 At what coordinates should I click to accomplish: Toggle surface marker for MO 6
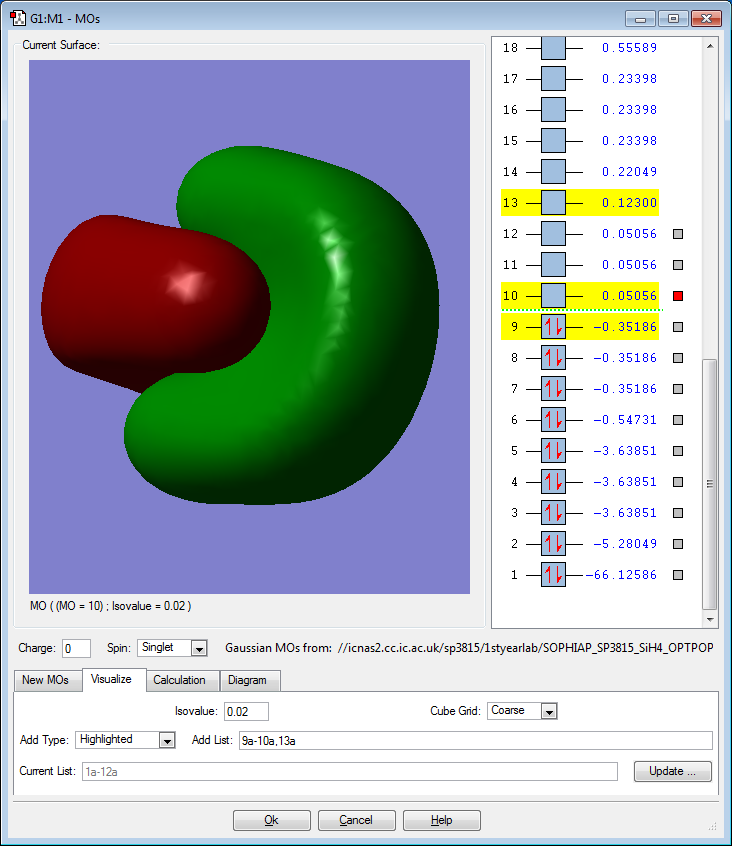[x=678, y=420]
